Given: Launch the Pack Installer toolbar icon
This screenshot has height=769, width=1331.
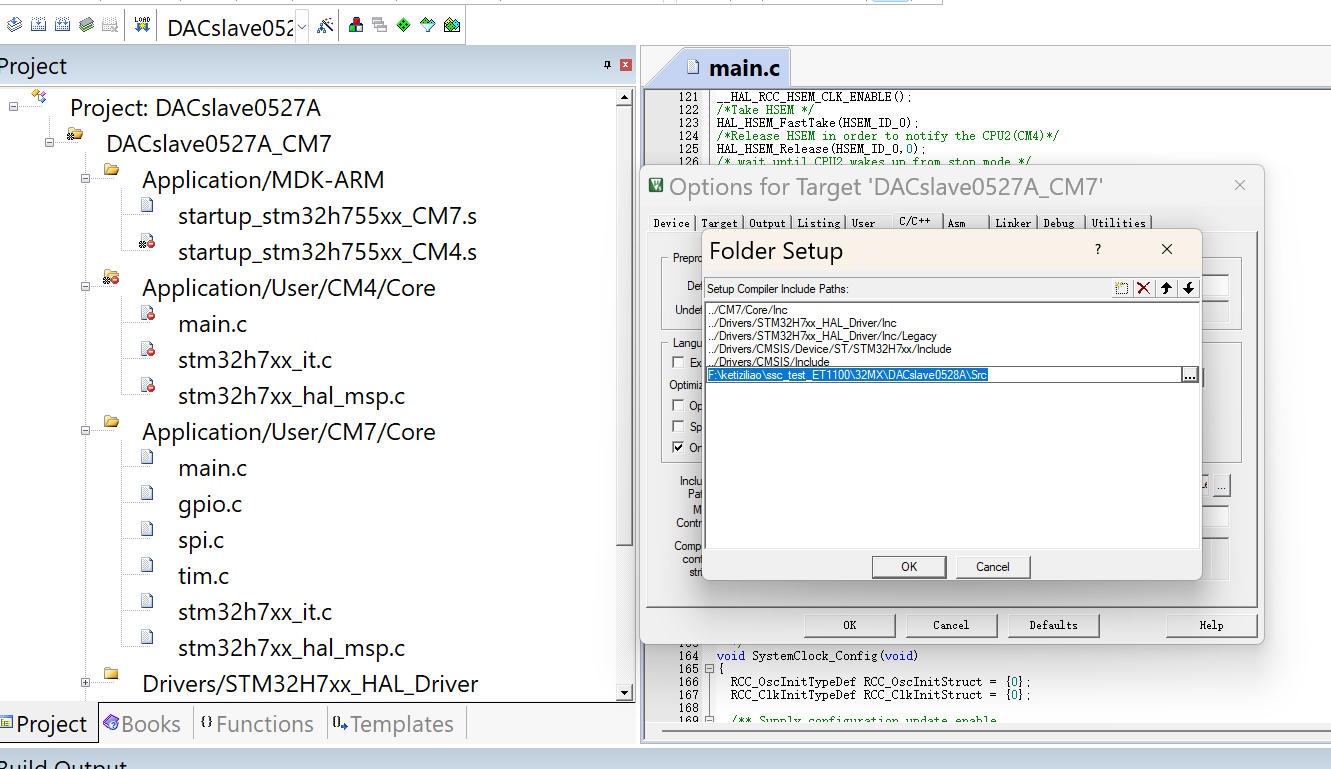Looking at the screenshot, I should point(452,25).
